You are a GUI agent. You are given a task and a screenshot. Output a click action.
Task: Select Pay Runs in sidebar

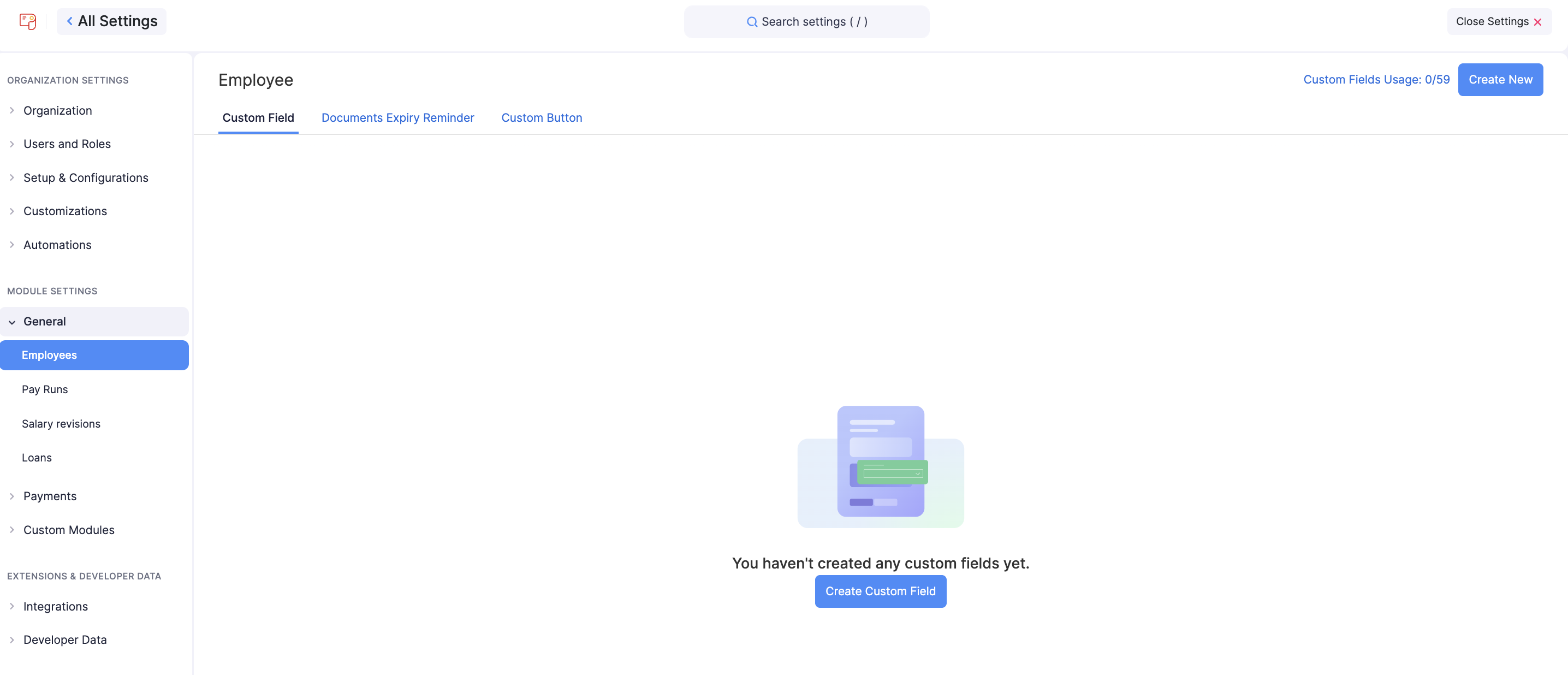pos(44,389)
